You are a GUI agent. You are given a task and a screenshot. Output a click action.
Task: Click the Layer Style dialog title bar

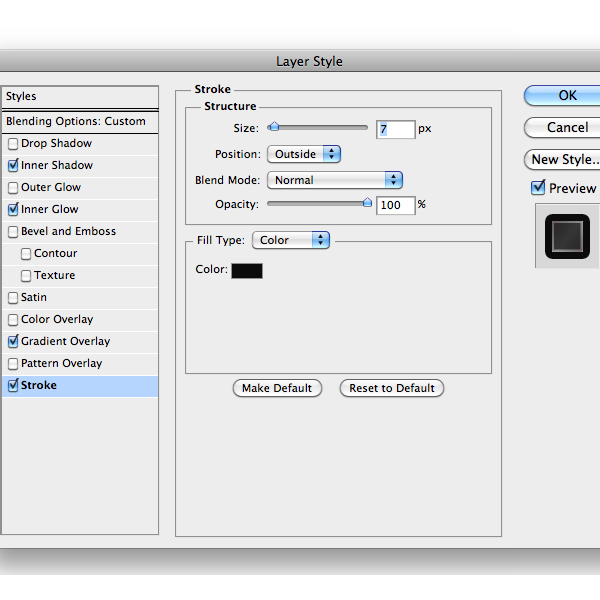(300, 61)
